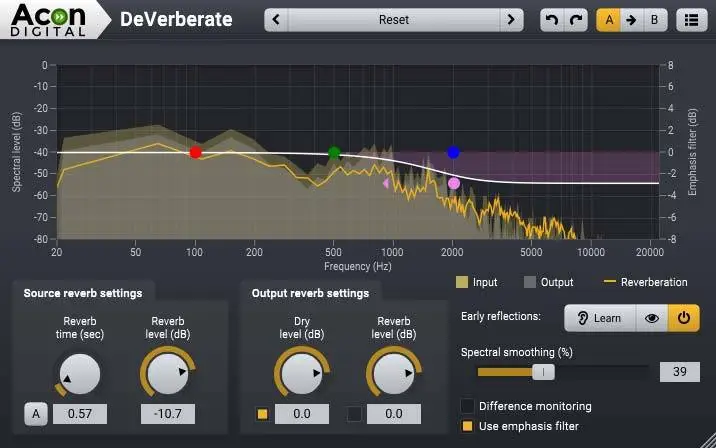Toggle the early reflections power button

coord(684,318)
